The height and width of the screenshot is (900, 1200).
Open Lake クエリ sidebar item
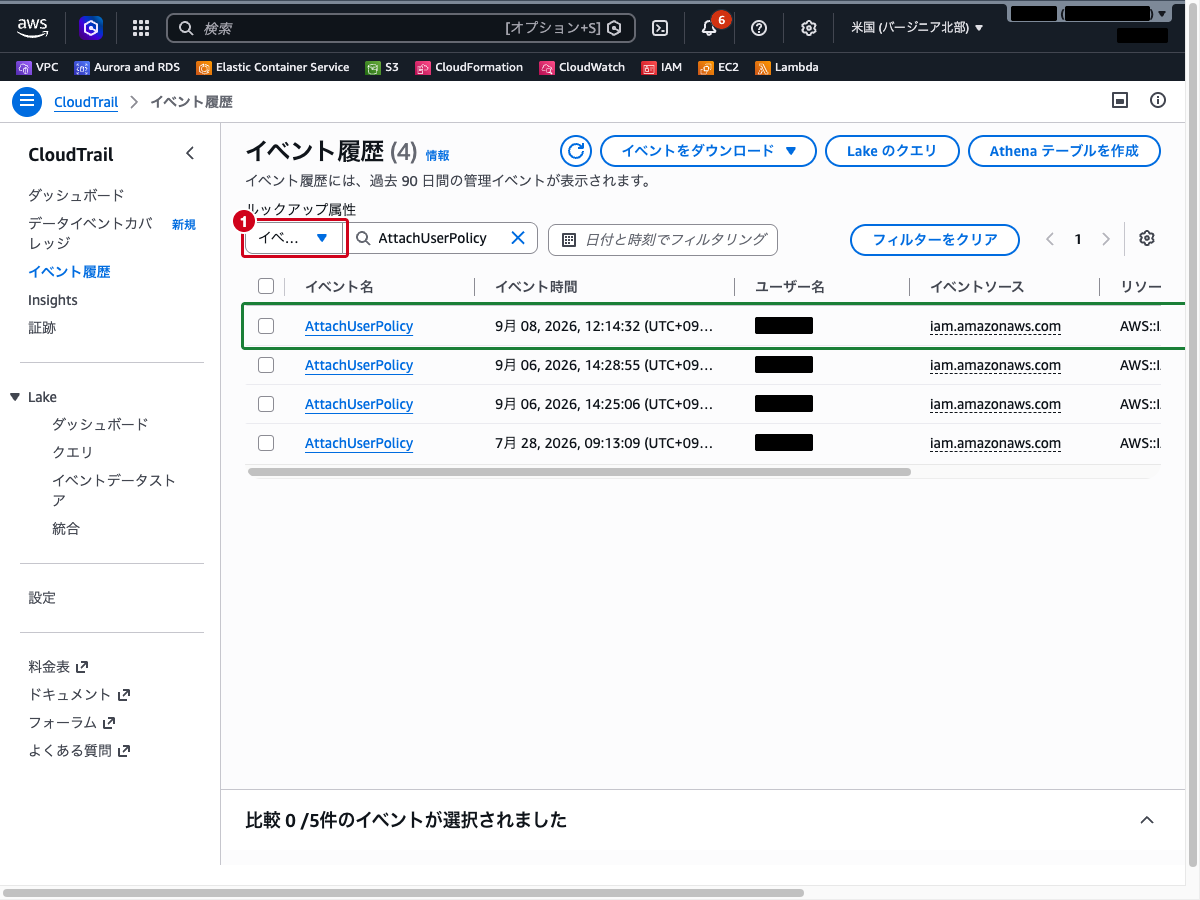72,452
